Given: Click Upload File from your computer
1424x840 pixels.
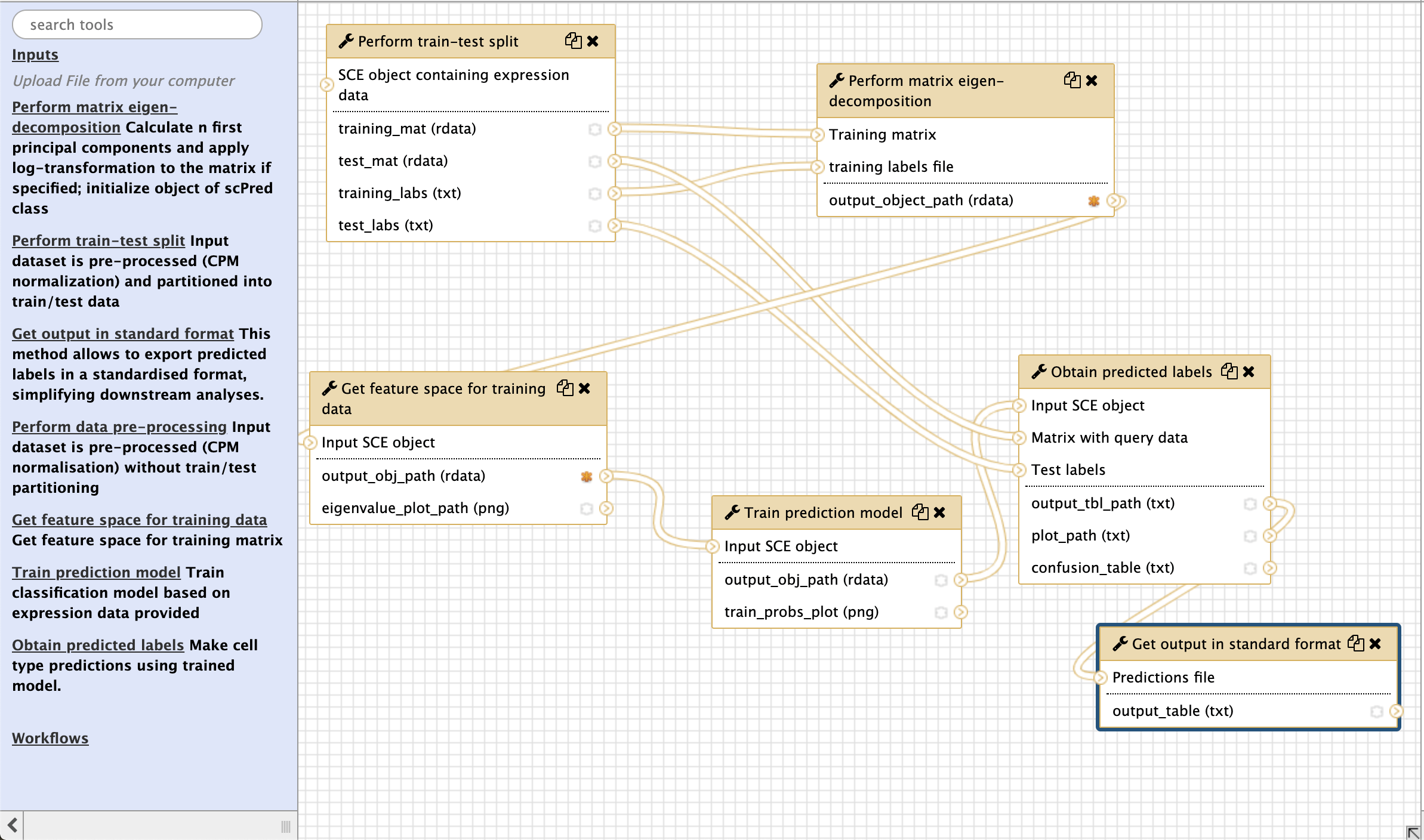Looking at the screenshot, I should [124, 81].
